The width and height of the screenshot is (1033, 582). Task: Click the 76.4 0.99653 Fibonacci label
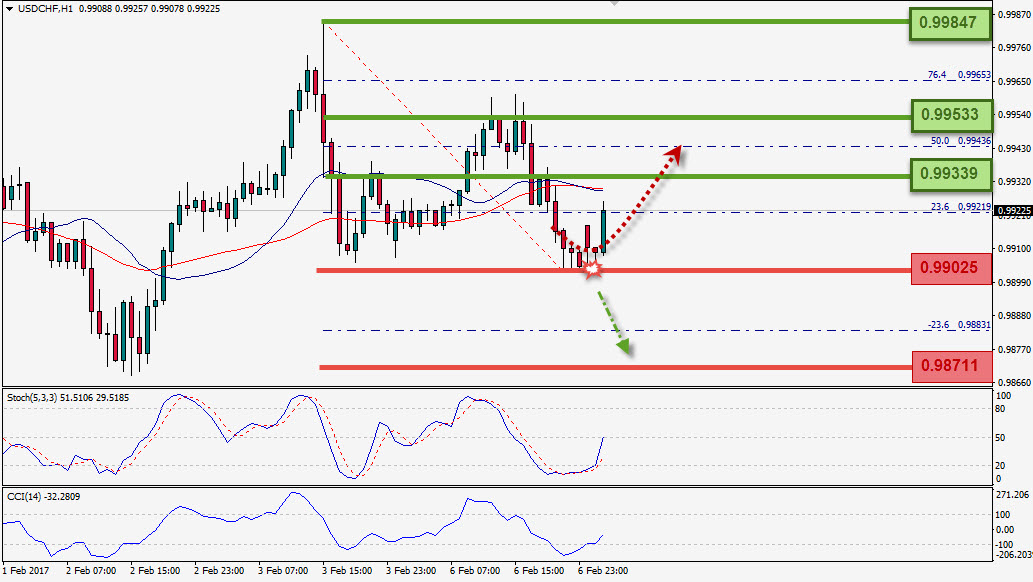959,74
